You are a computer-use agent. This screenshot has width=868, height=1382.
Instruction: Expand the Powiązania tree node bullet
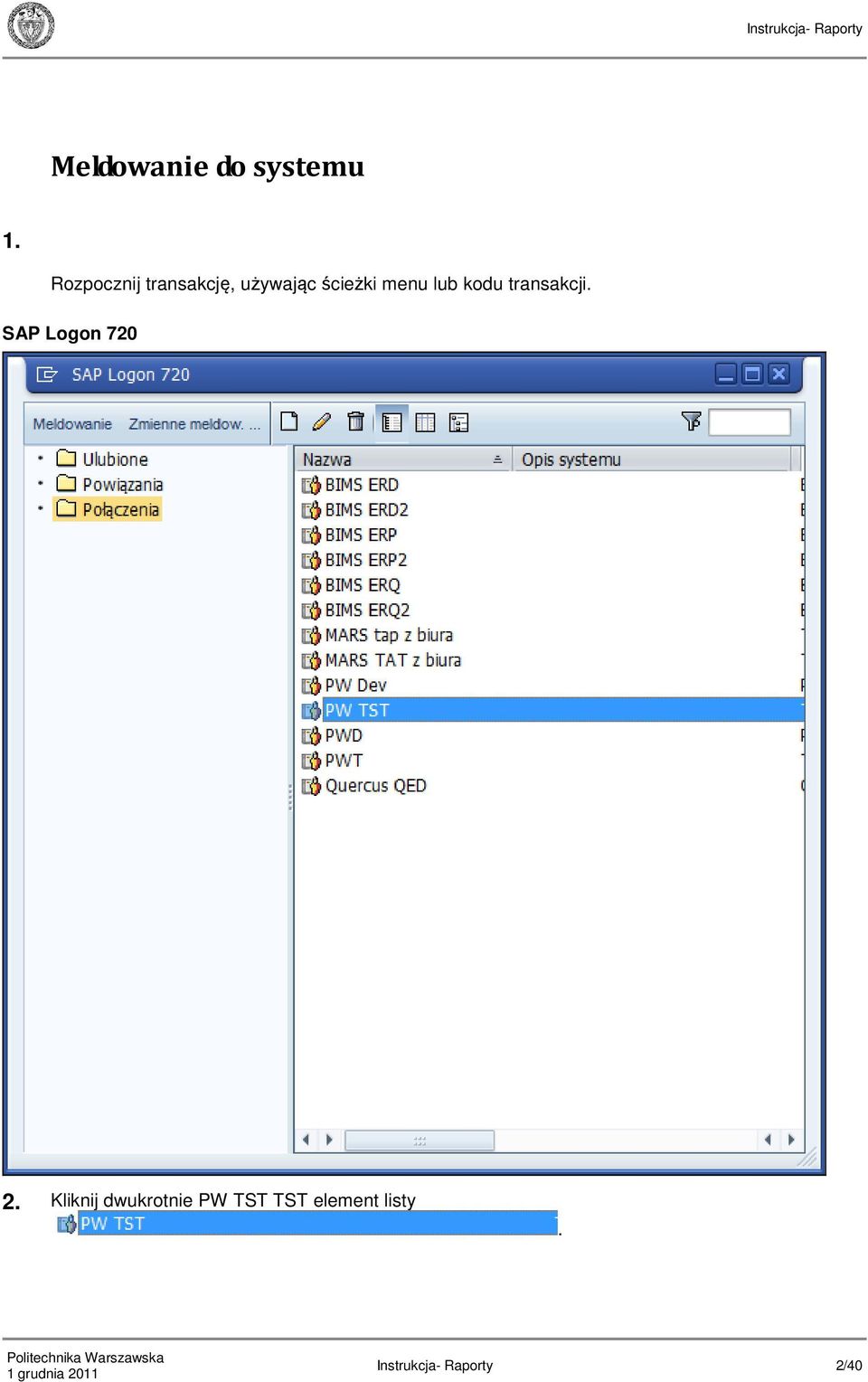[41, 483]
